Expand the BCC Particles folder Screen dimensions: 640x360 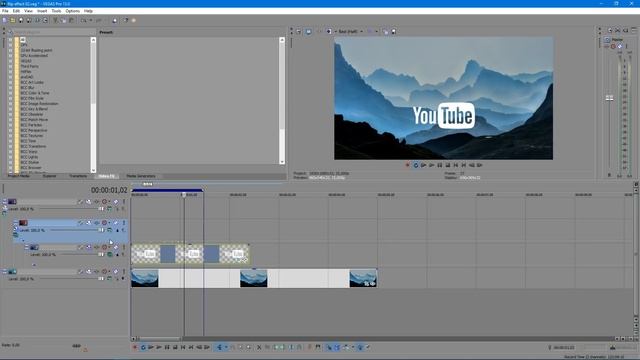[x=11, y=125]
